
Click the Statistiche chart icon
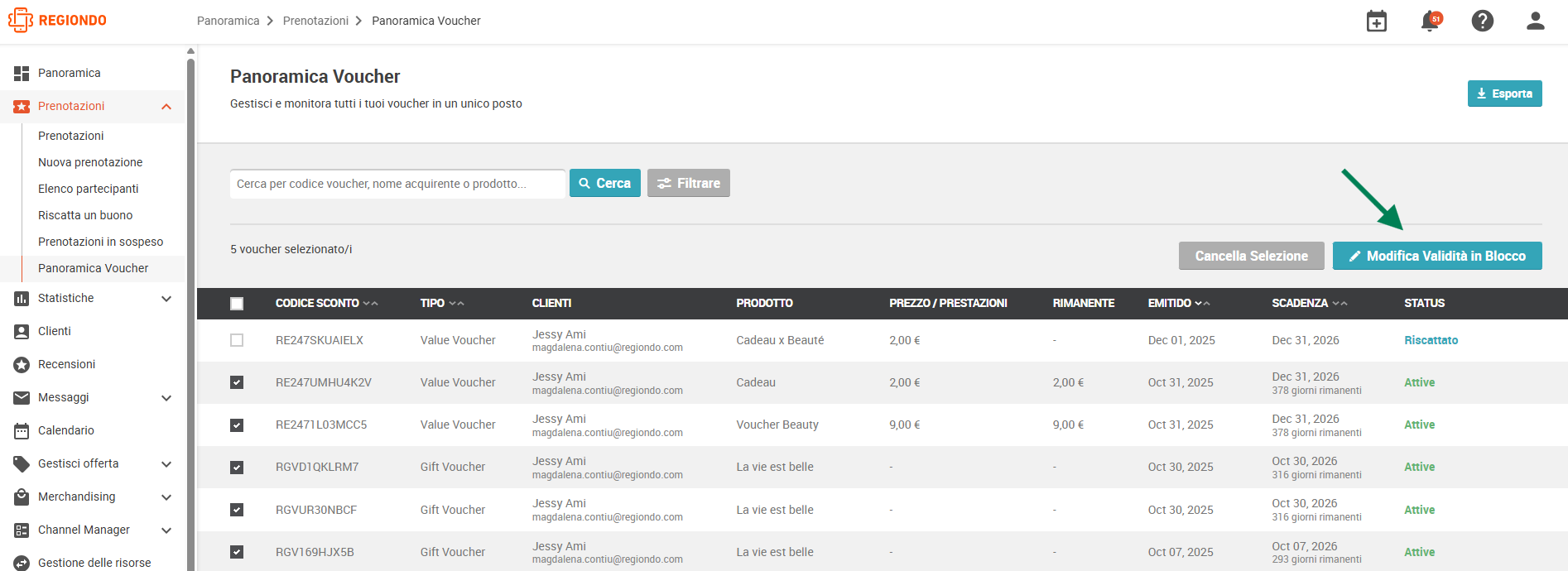click(x=22, y=299)
